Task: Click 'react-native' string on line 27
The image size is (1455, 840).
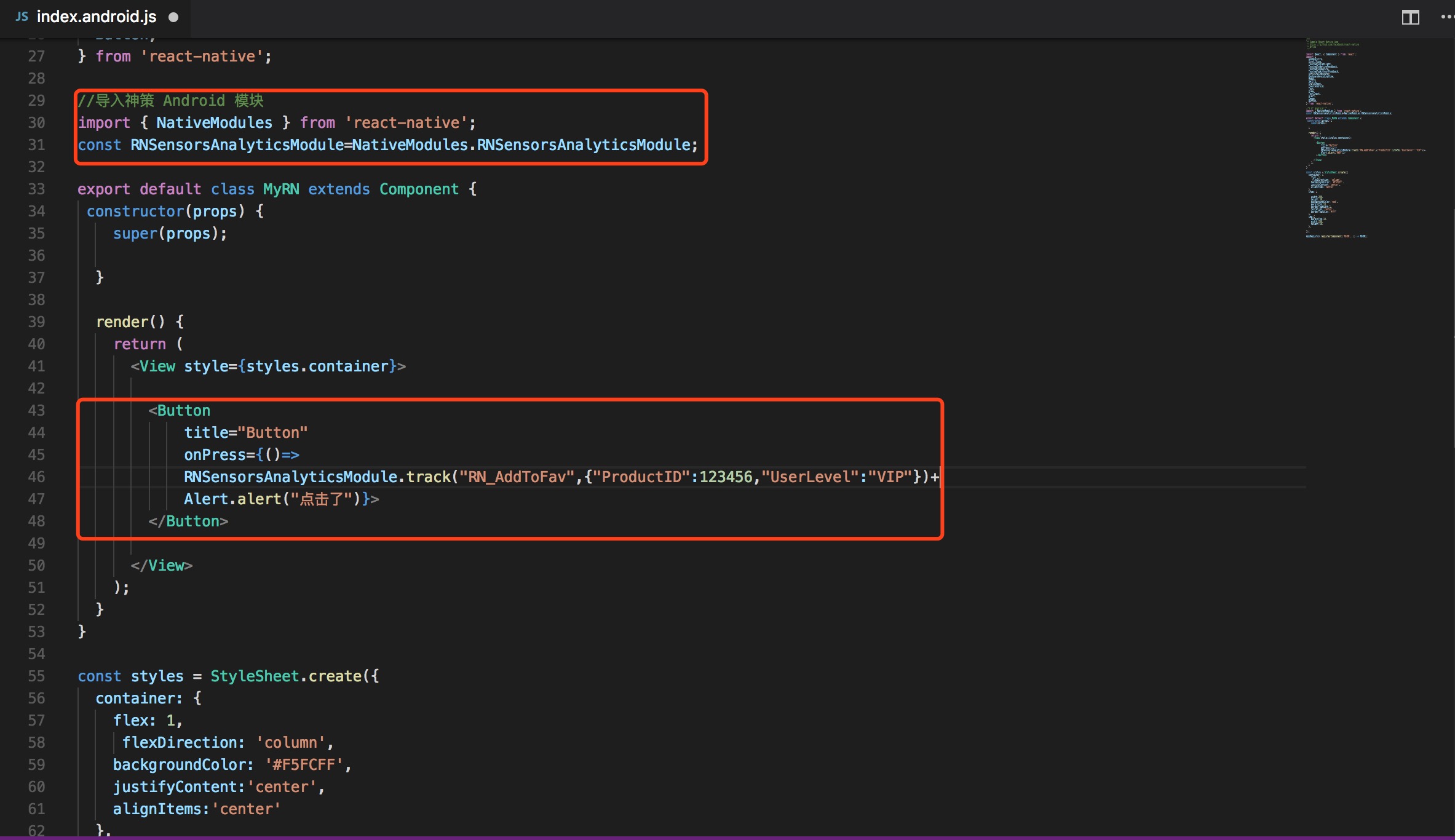Action: (202, 56)
